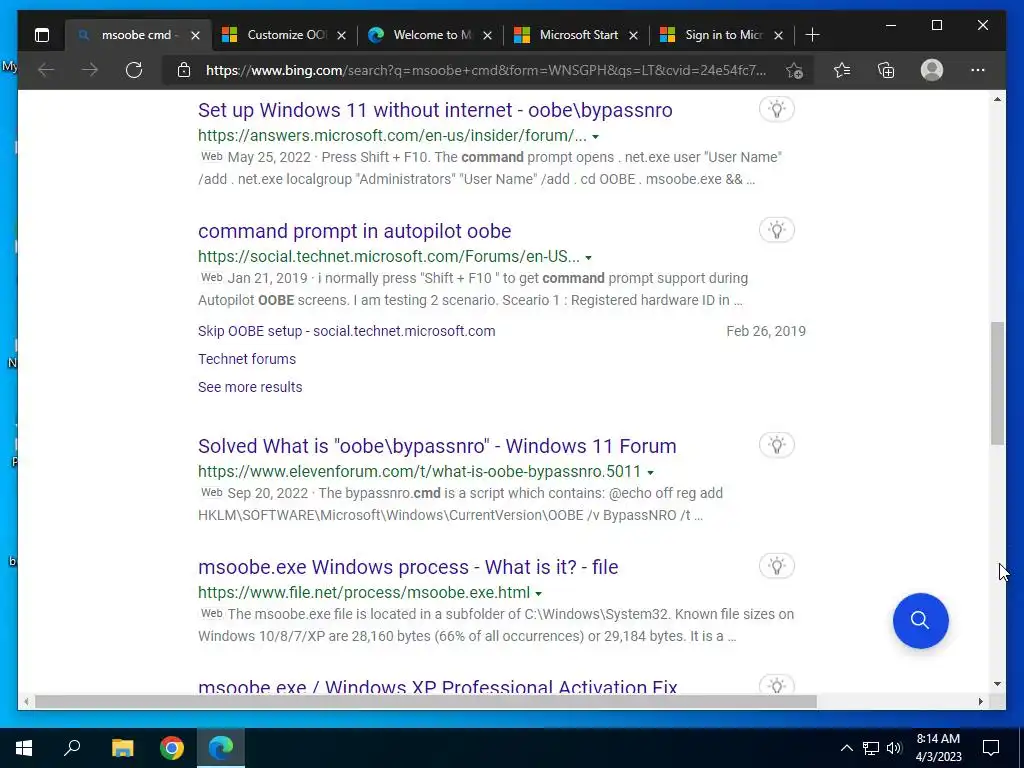This screenshot has width=1024, height=768.
Task: Open the Windows Start menu
Action: point(24,748)
